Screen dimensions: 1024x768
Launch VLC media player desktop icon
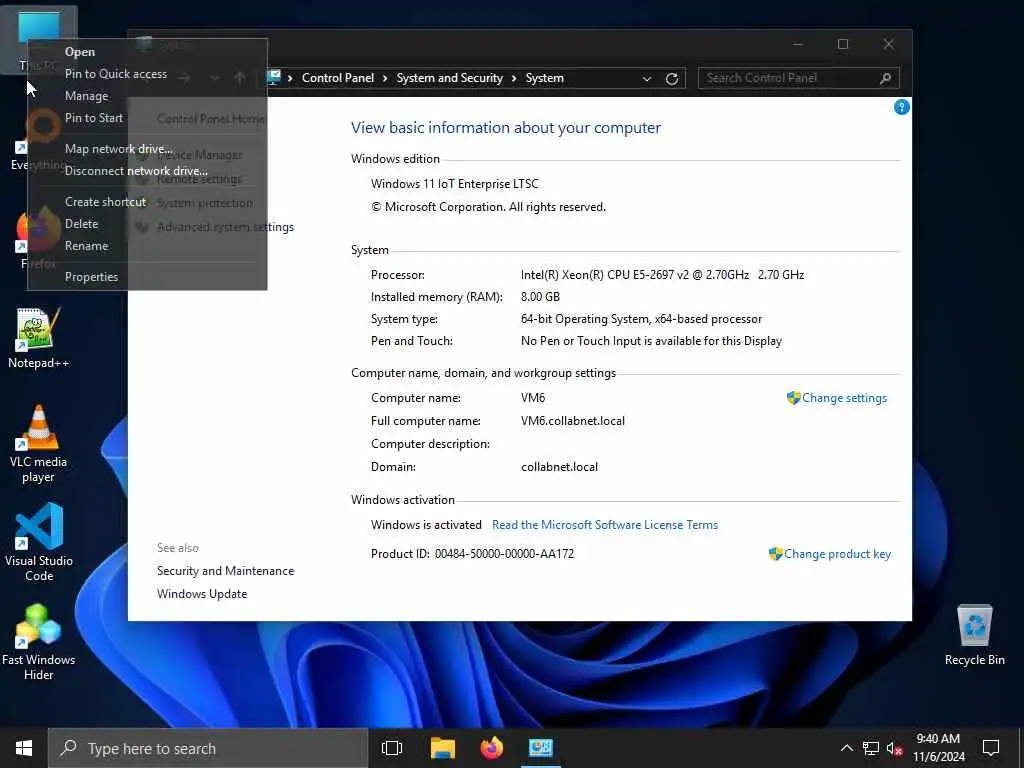[38, 444]
